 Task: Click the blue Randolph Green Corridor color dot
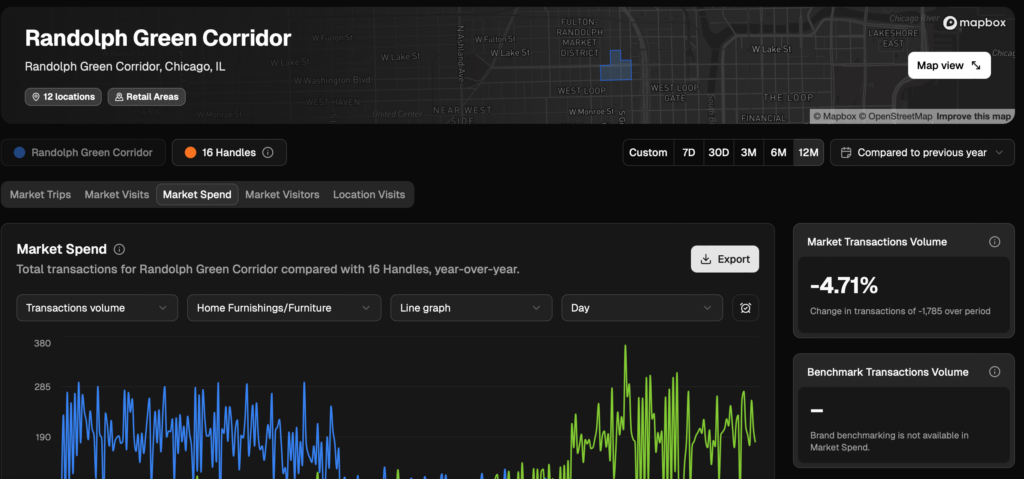pos(20,152)
